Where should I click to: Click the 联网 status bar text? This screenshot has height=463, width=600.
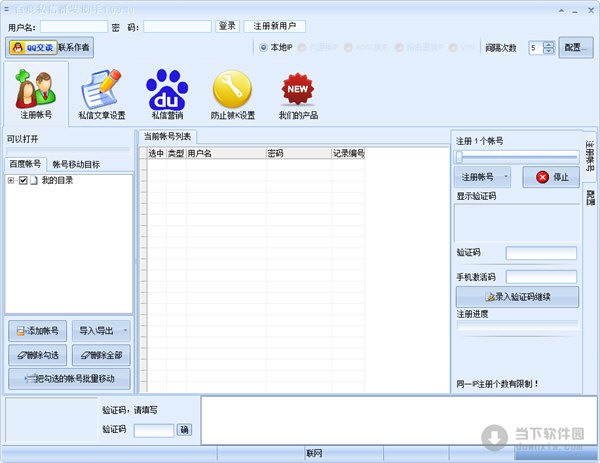pos(314,453)
